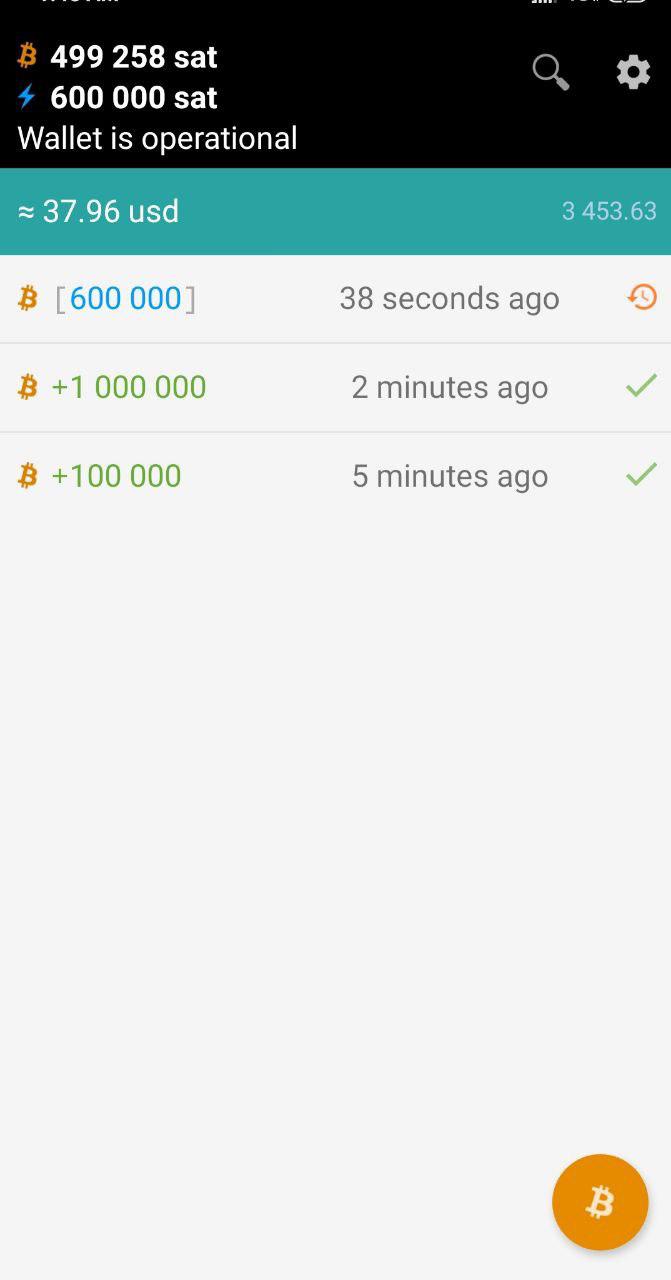Screen dimensions: 671x1280
Task: Tap the ≈ 37.96 usd fiat balance
Action: (x=98, y=211)
